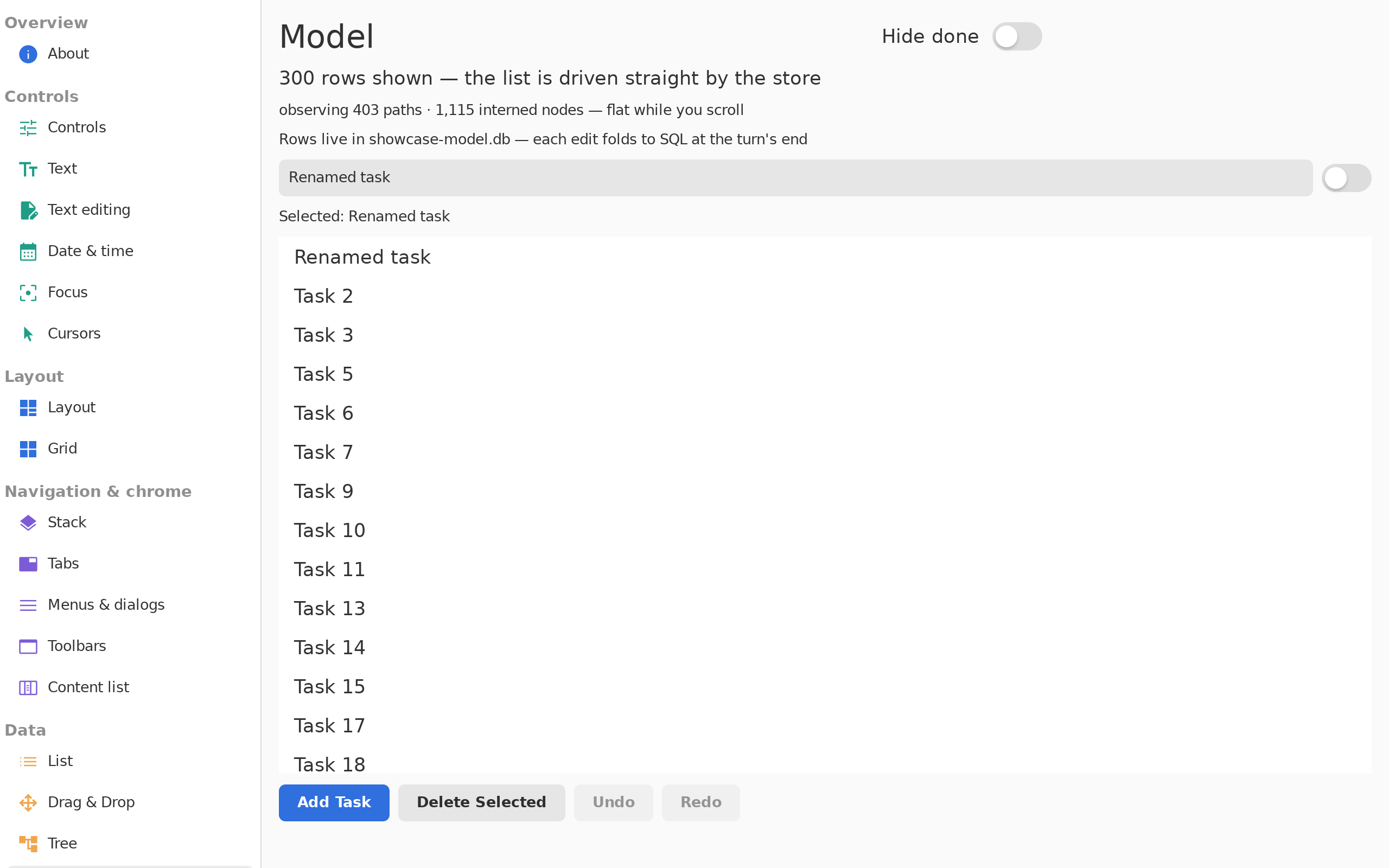Click the Tree hierarchy icon
This screenshot has height=868, width=1389.
click(x=28, y=843)
